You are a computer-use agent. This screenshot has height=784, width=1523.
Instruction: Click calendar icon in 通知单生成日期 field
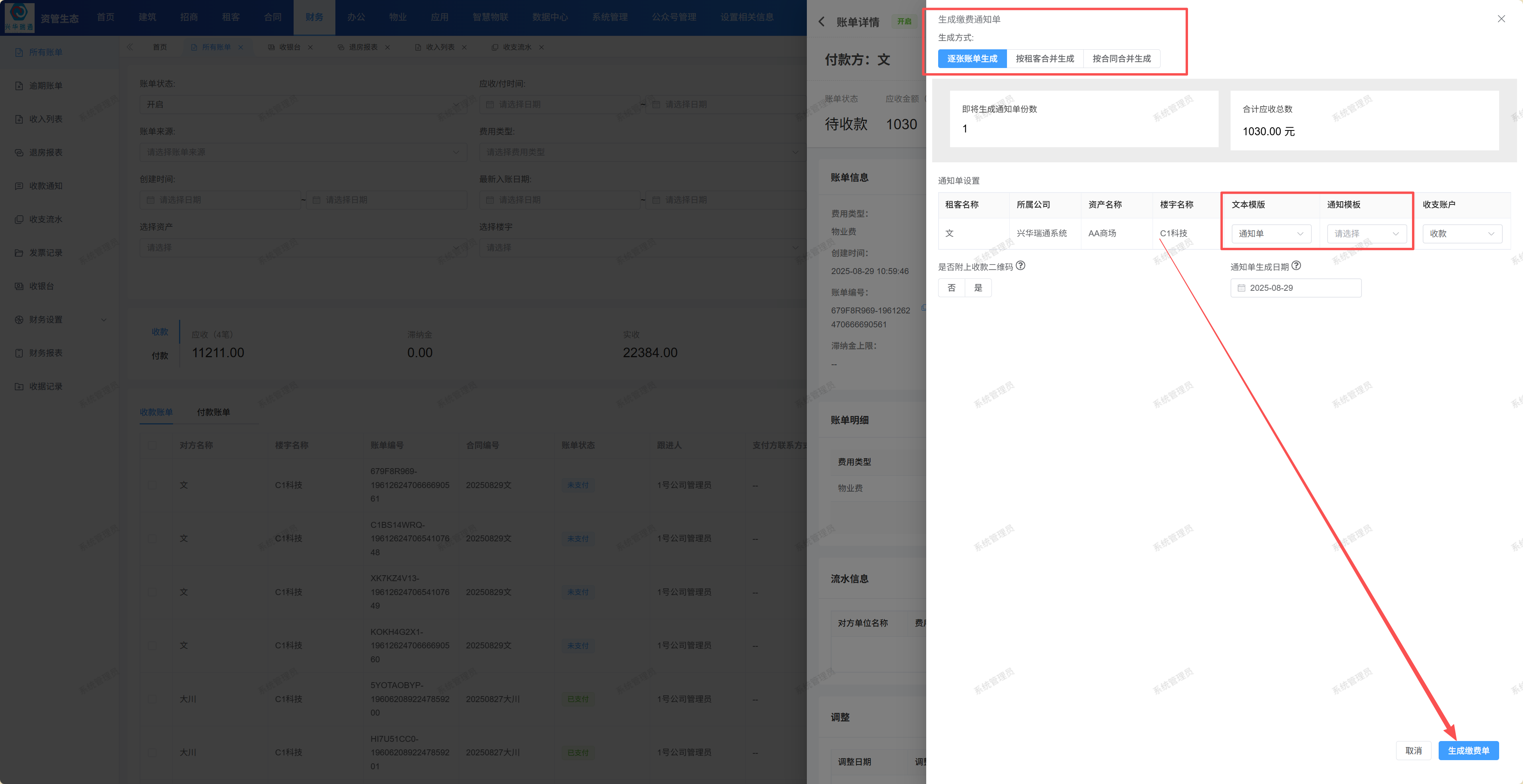click(x=1242, y=288)
